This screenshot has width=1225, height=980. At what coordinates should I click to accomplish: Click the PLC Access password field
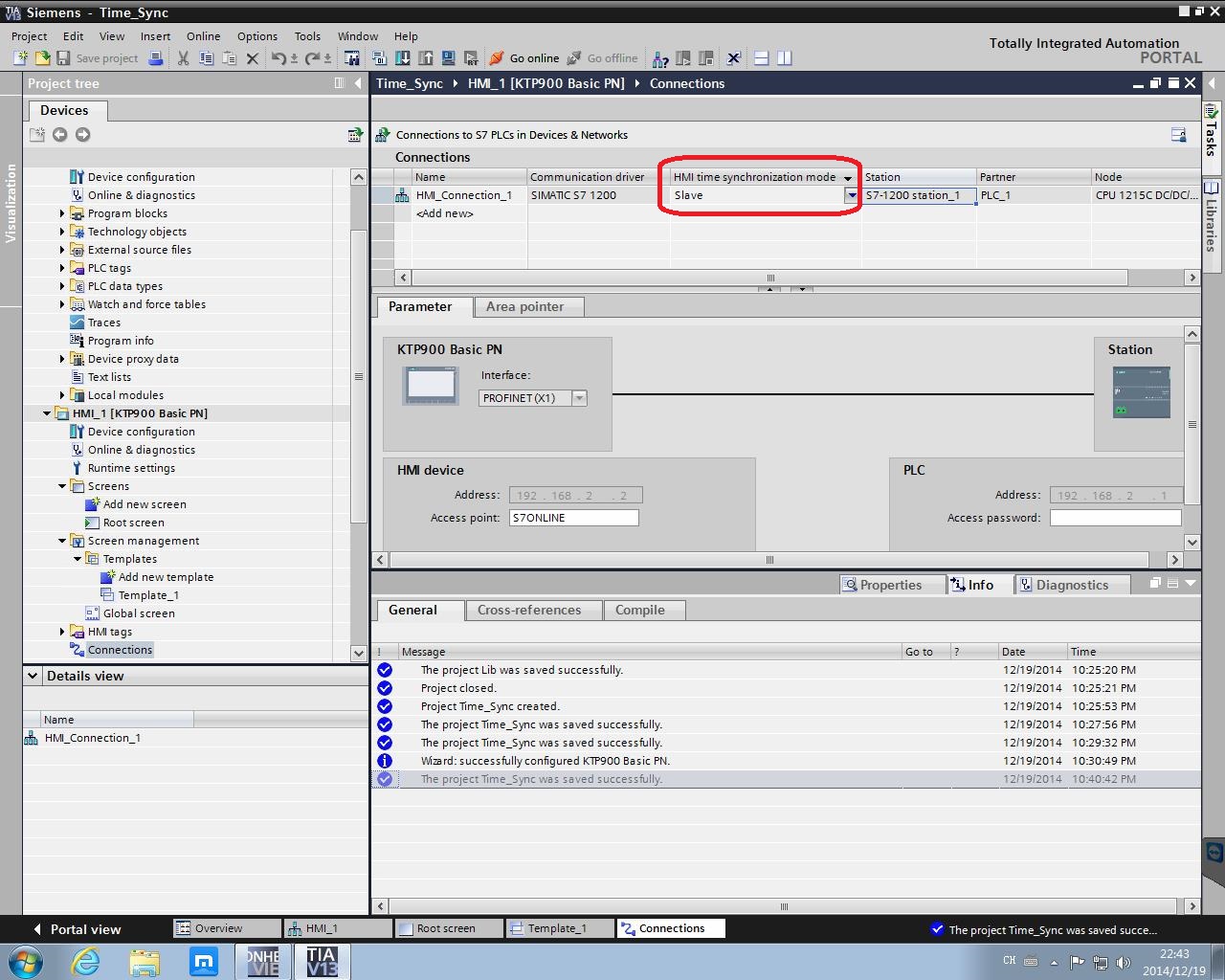pyautogui.click(x=1115, y=518)
